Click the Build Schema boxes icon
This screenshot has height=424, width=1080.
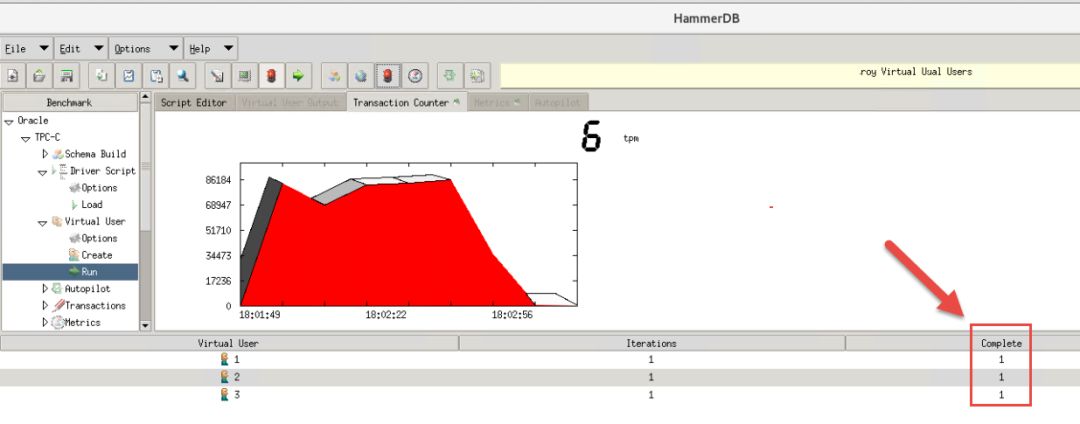click(333, 76)
